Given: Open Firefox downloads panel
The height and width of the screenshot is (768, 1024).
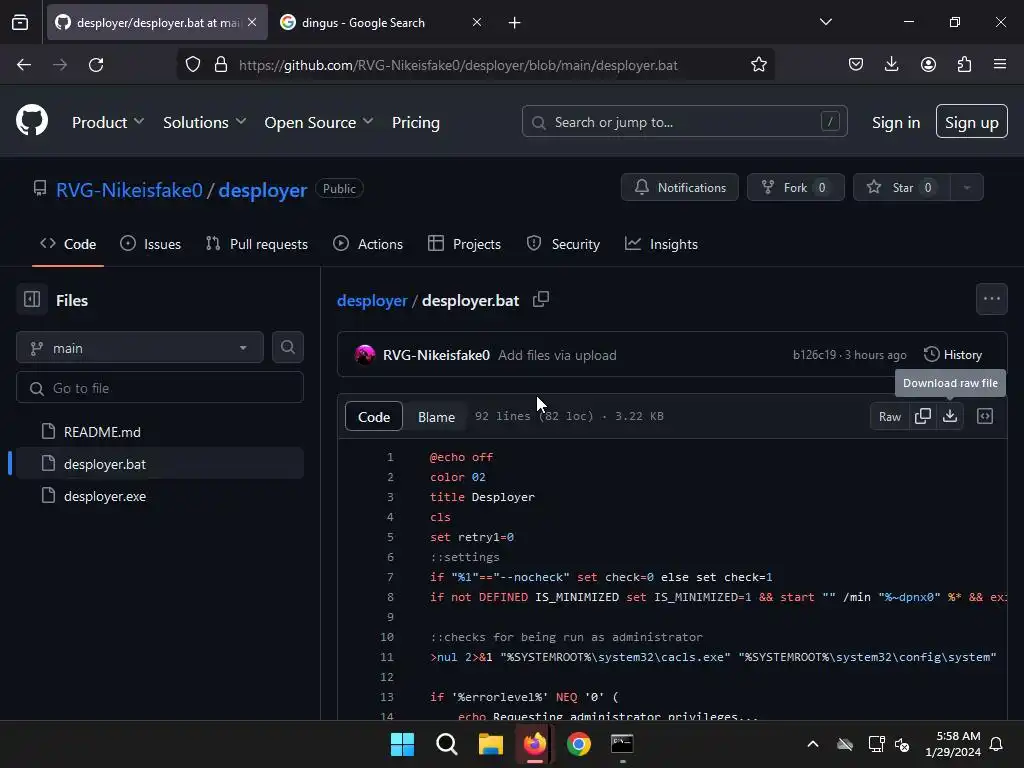Looking at the screenshot, I should (x=891, y=64).
